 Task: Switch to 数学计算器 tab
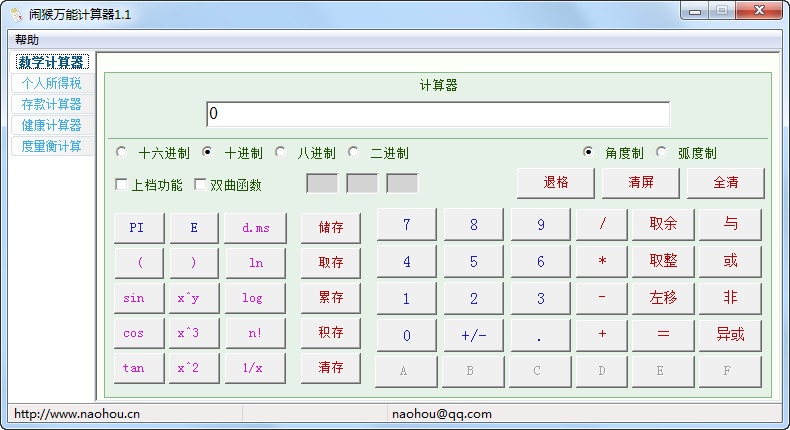point(51,62)
